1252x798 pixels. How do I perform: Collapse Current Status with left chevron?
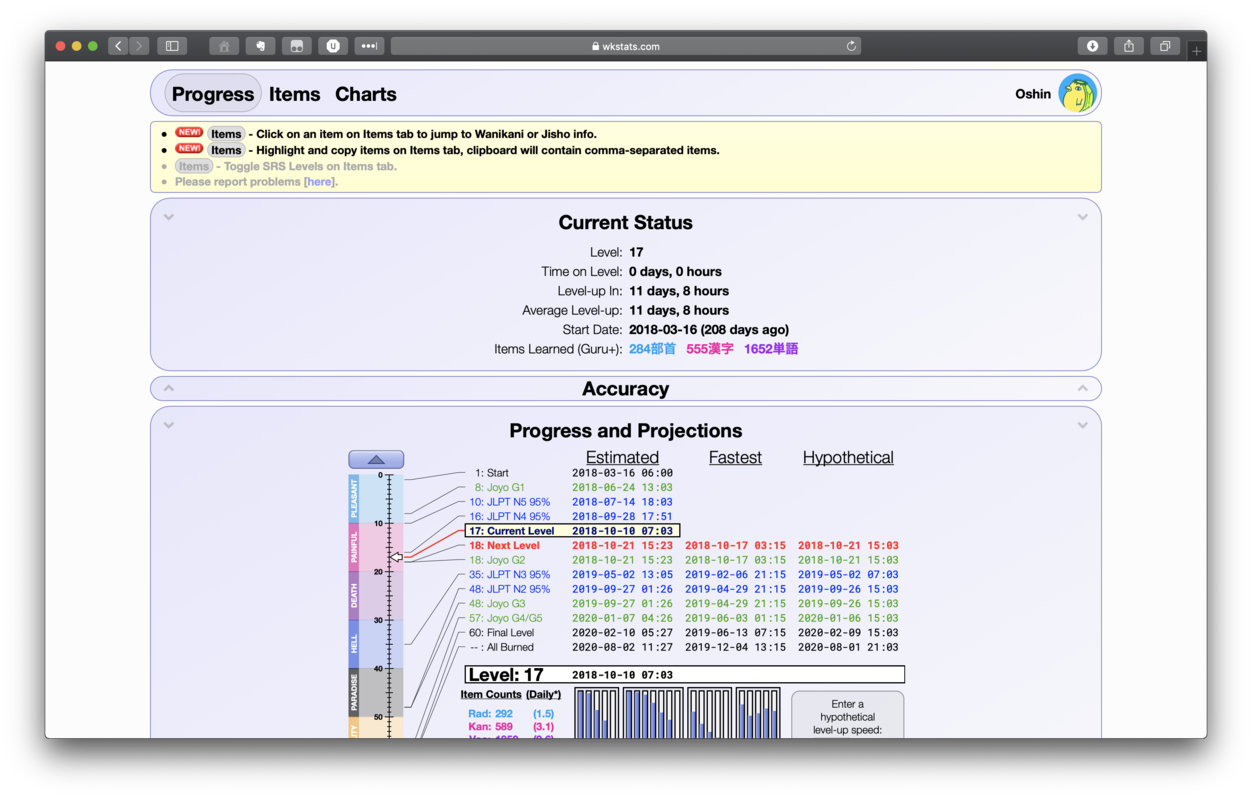(x=169, y=217)
